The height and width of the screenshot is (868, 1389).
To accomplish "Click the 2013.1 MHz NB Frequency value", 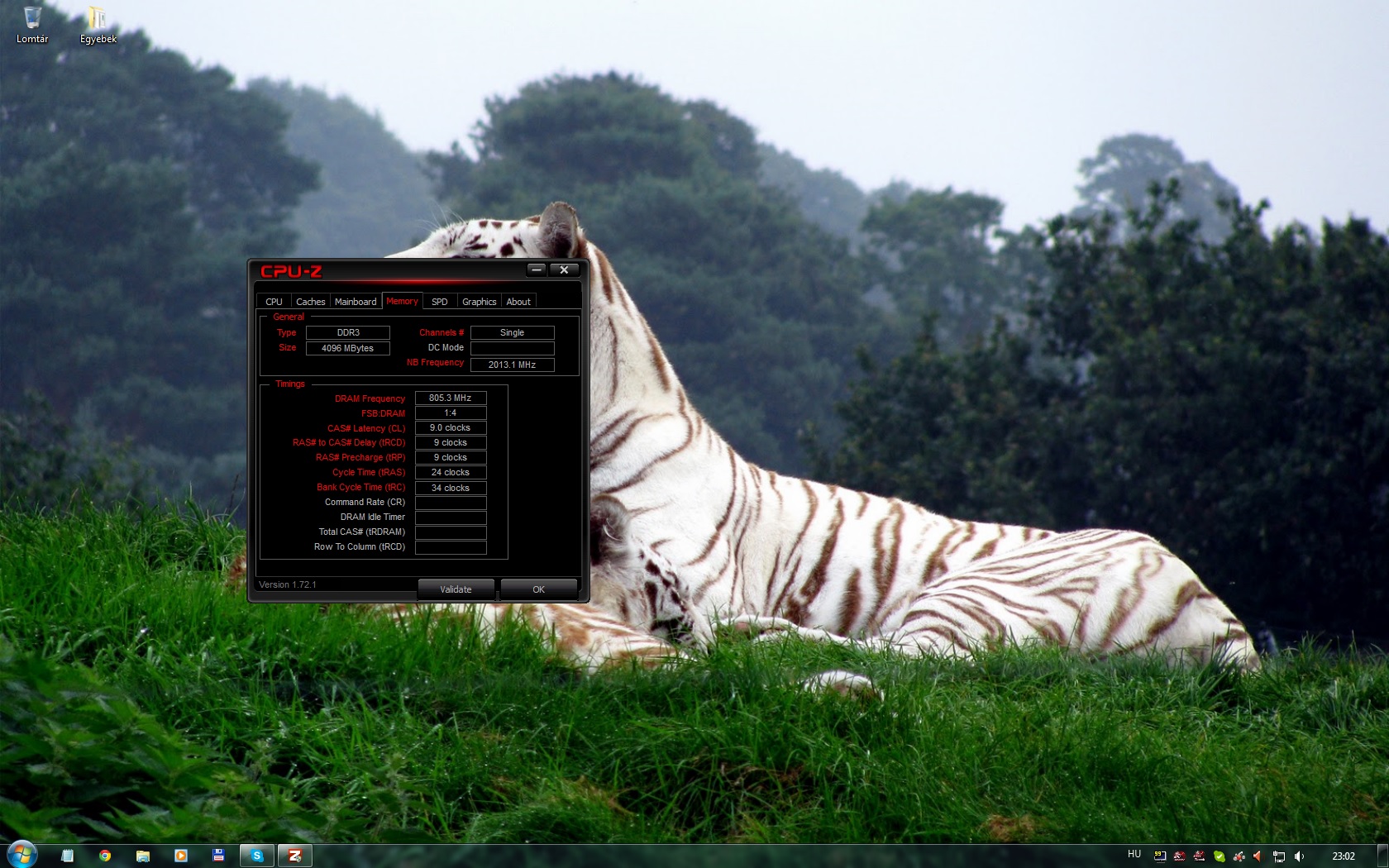I will point(512,365).
